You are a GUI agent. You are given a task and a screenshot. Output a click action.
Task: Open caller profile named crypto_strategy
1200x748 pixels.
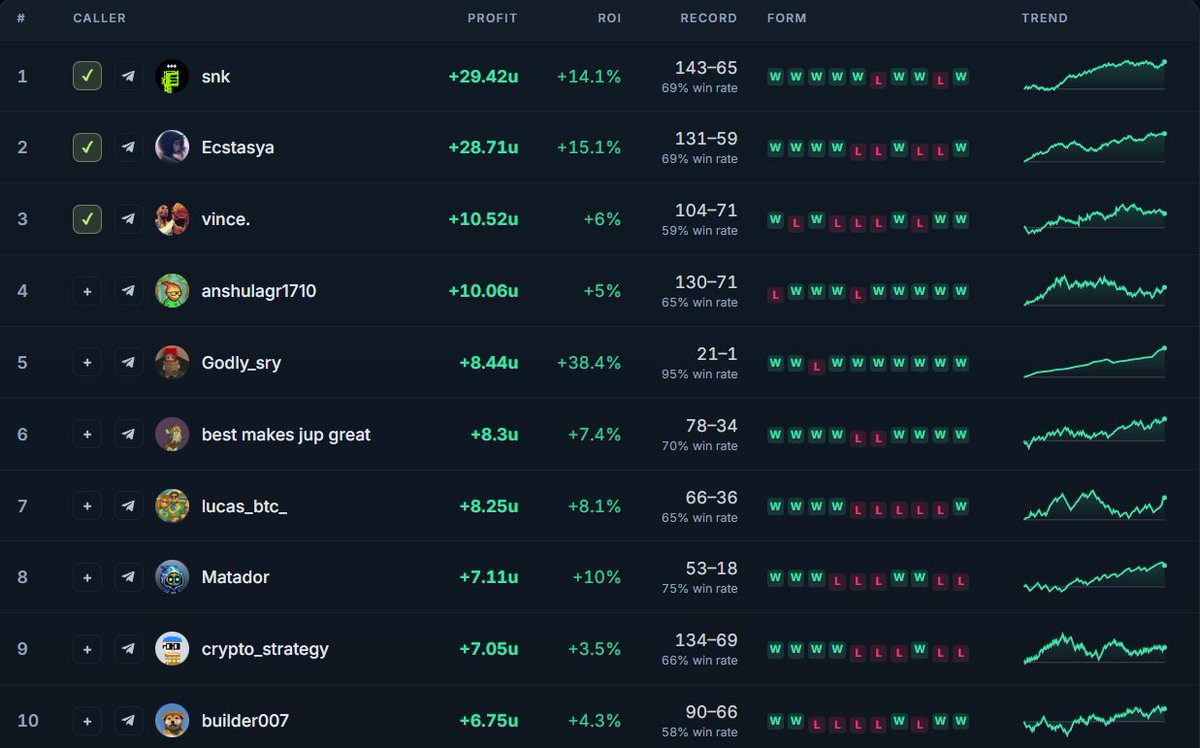[265, 649]
